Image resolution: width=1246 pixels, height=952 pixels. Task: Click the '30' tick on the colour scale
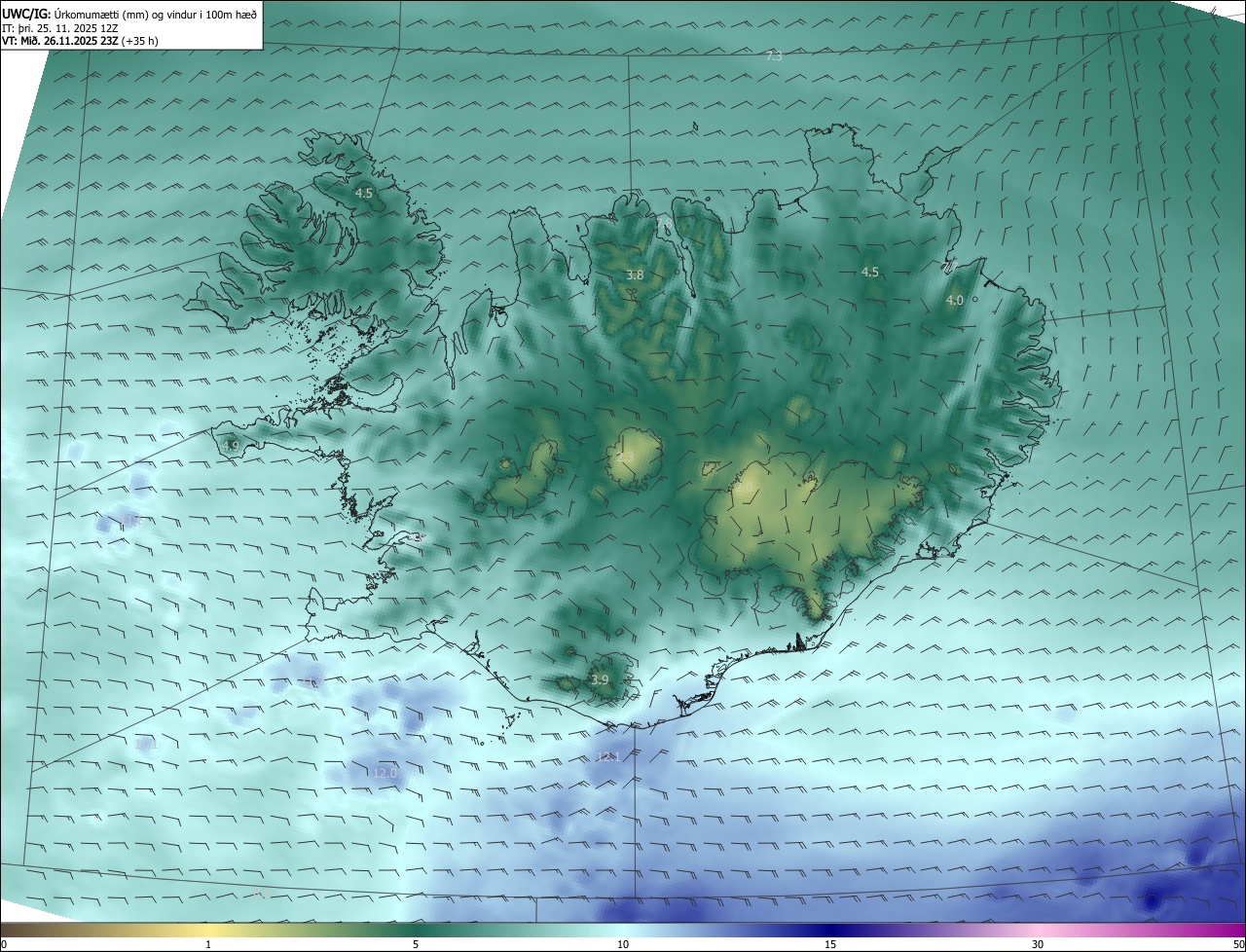click(x=1038, y=944)
